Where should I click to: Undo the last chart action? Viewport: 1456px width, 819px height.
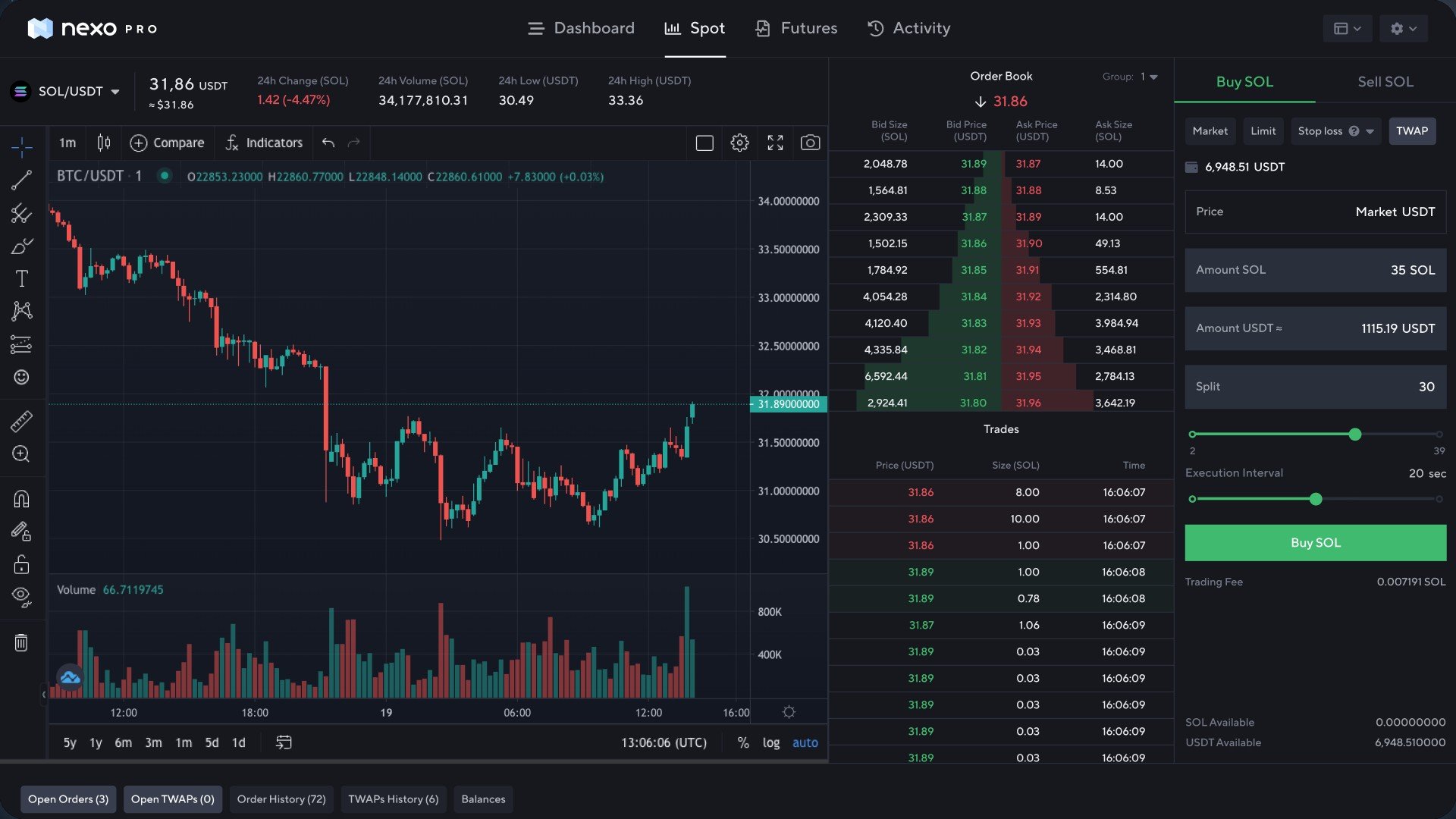tap(328, 143)
